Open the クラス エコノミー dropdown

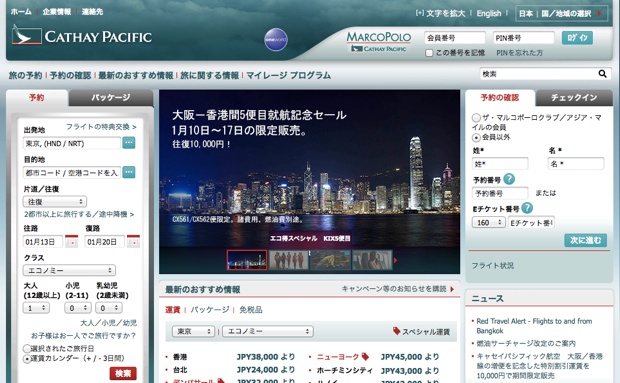(69, 270)
